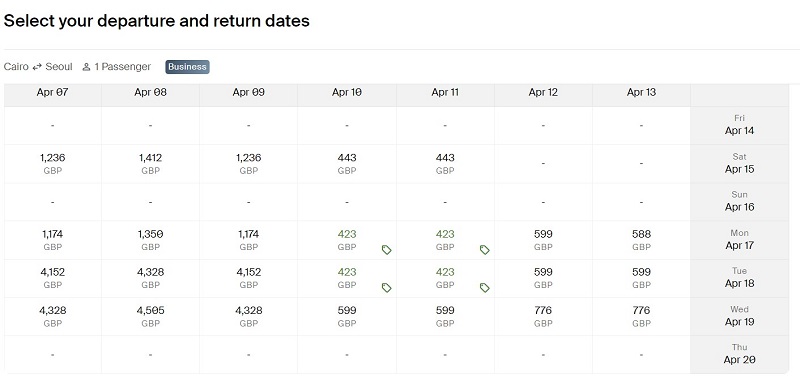Image resolution: width=800 pixels, height=383 pixels.
Task: Click the round-trip arrows between Cairo and Seoul
Action: (37, 67)
